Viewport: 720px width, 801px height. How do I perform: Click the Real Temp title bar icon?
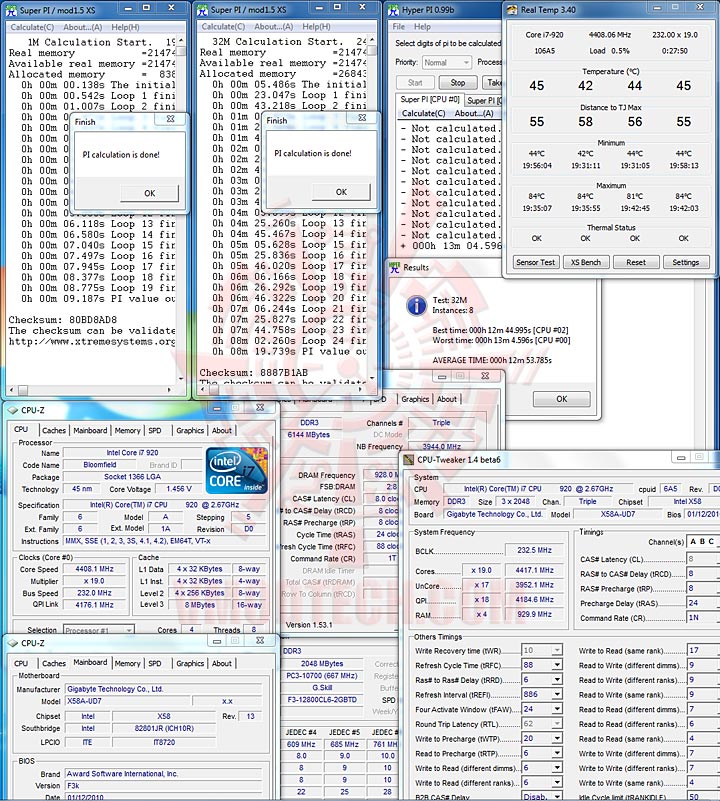[x=513, y=10]
